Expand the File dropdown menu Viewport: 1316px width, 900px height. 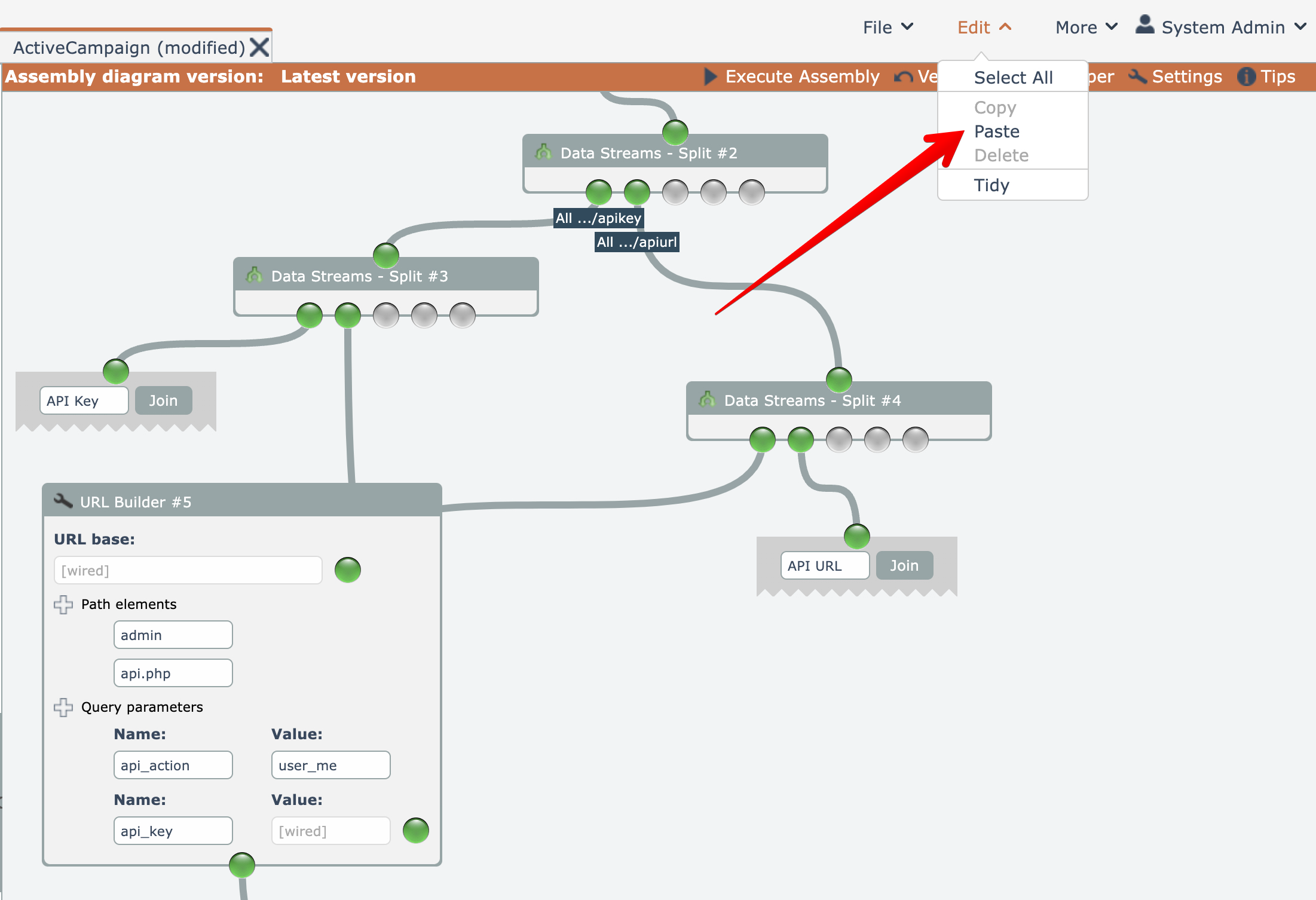(887, 27)
